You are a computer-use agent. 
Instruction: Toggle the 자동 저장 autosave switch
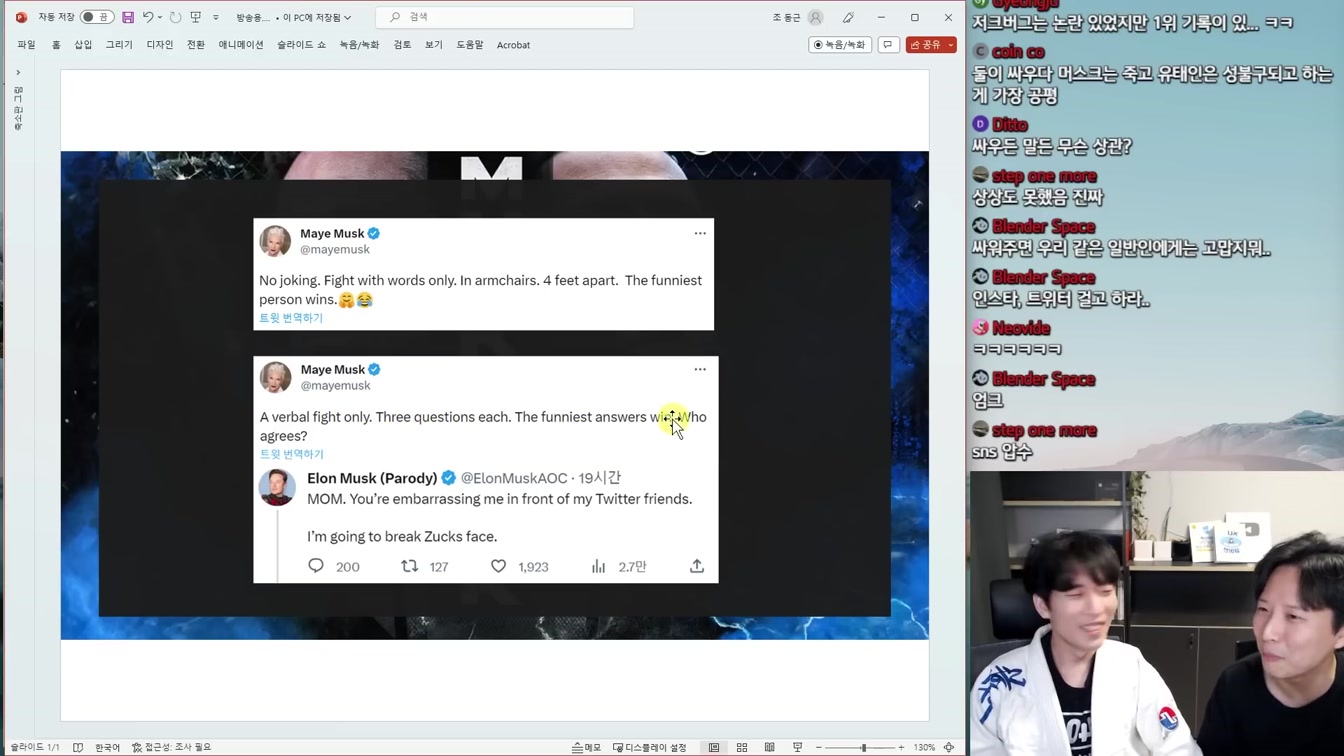pos(97,17)
